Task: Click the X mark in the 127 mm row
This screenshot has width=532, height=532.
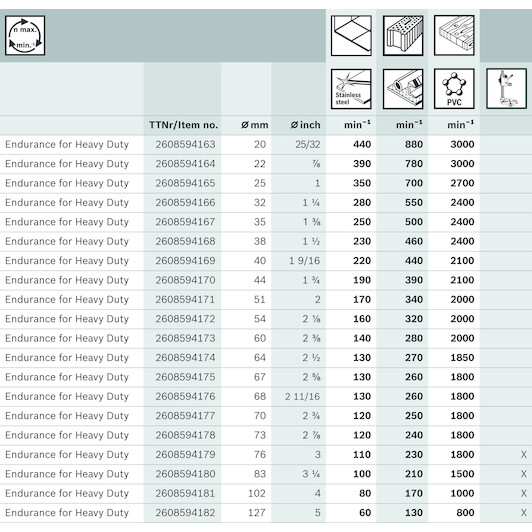Action: (524, 512)
